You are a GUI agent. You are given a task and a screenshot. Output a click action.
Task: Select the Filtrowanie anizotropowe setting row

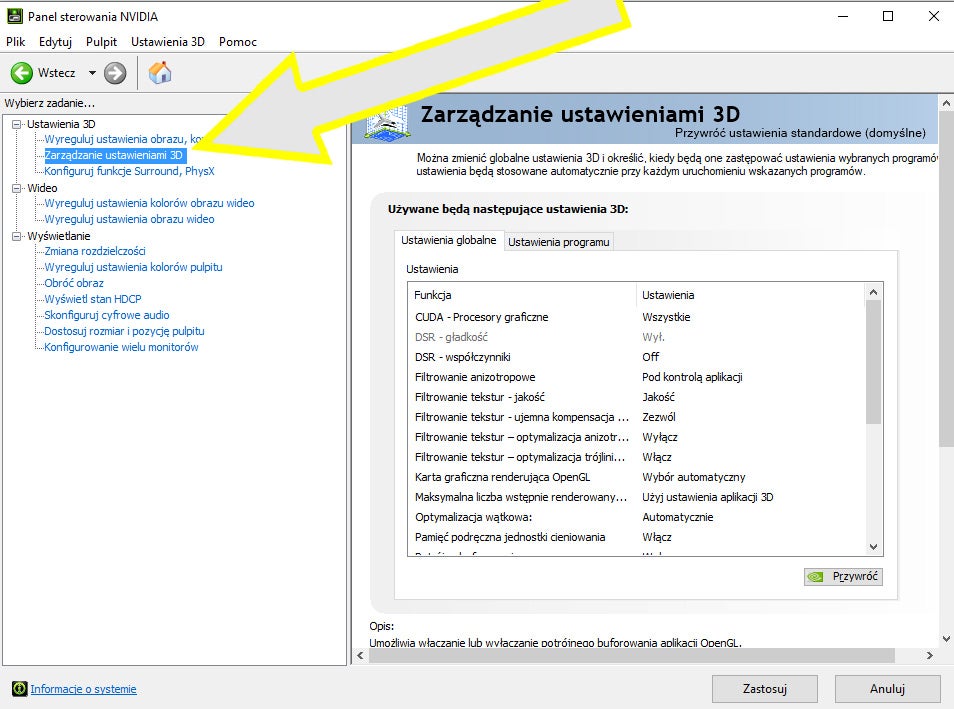coord(636,377)
